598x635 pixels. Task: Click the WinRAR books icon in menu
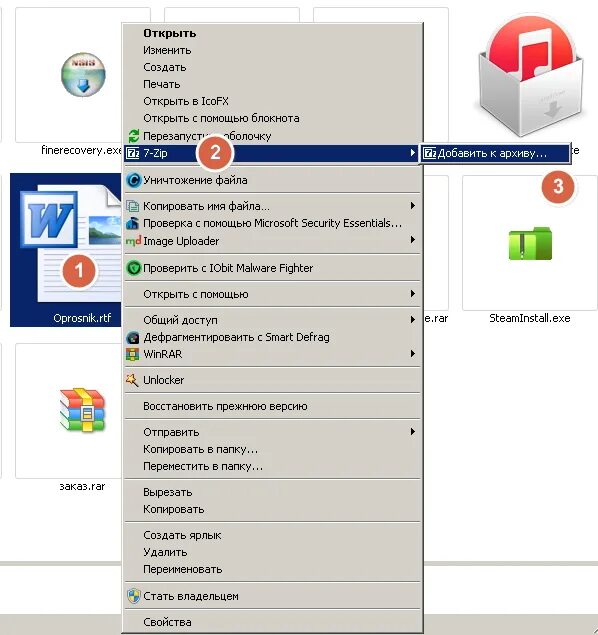pyautogui.click(x=133, y=354)
